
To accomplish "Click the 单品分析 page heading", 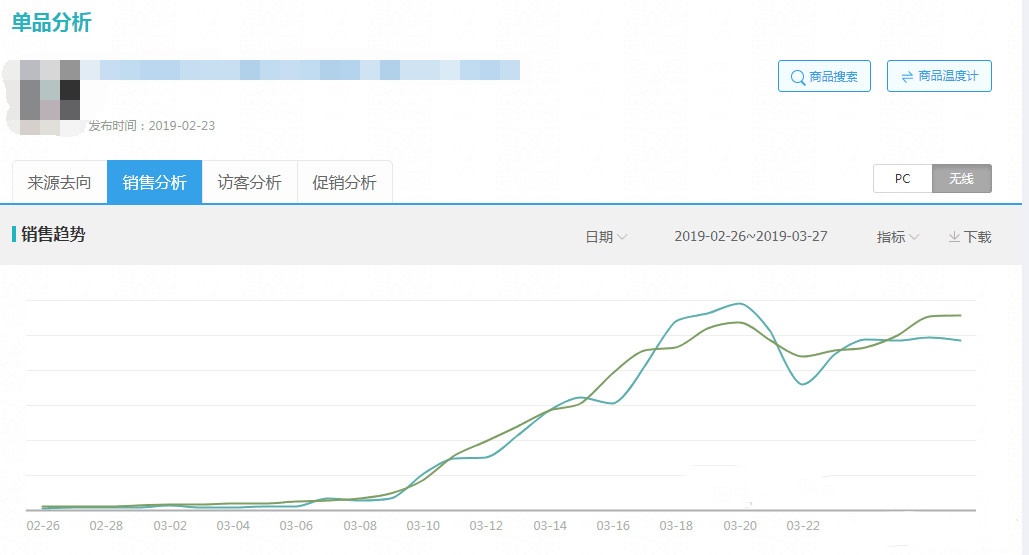I will coord(52,23).
